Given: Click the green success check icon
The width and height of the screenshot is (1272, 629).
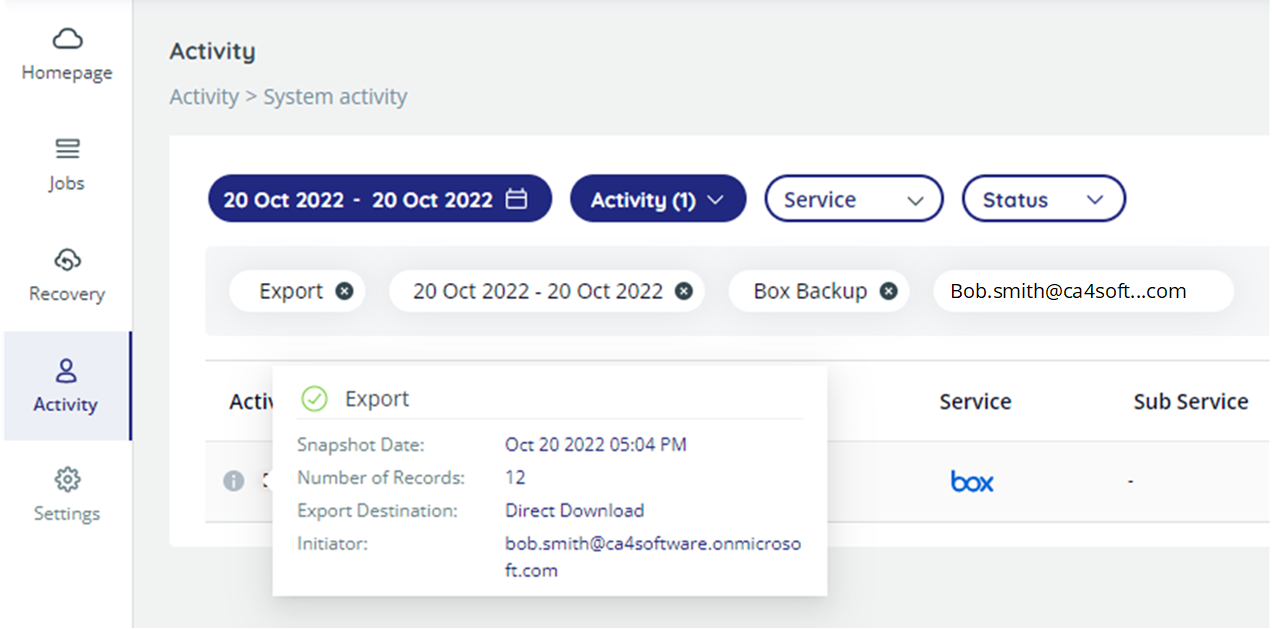Looking at the screenshot, I should (314, 399).
